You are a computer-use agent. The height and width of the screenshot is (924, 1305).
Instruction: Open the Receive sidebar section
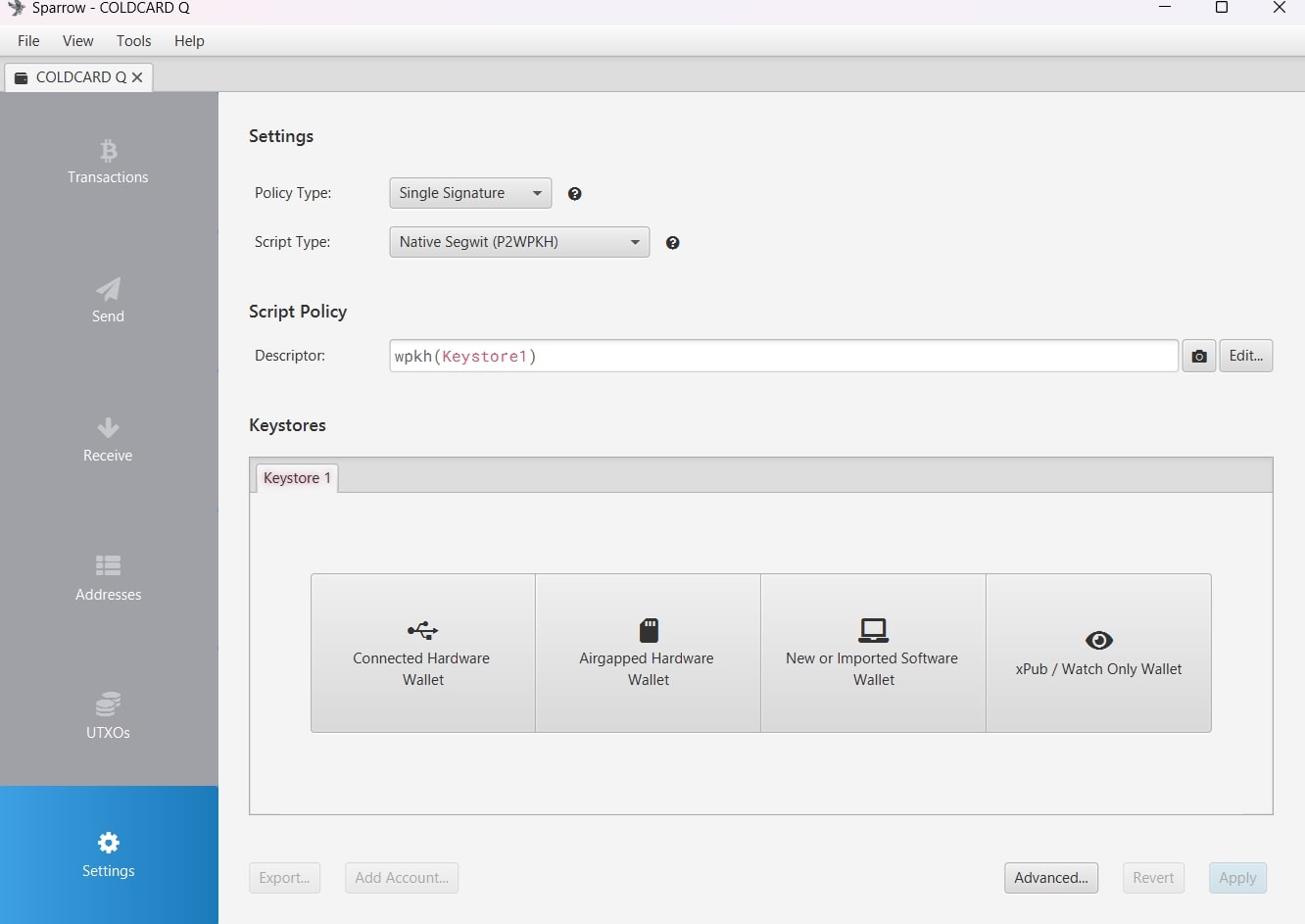coord(108,440)
